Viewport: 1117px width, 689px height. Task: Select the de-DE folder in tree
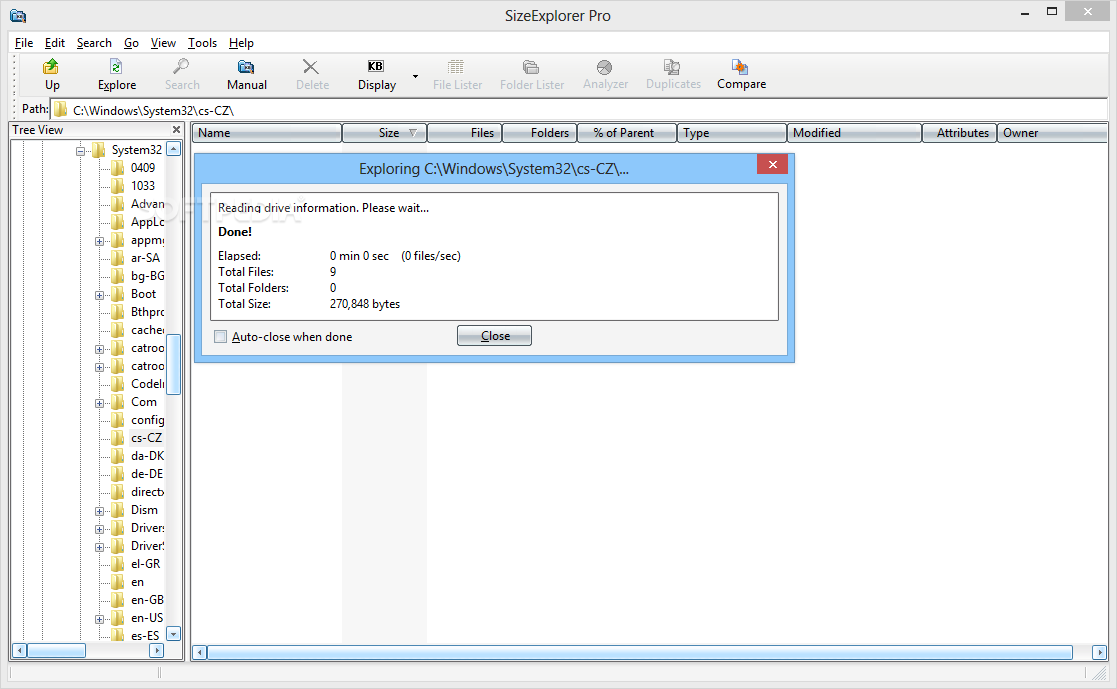pyautogui.click(x=147, y=474)
